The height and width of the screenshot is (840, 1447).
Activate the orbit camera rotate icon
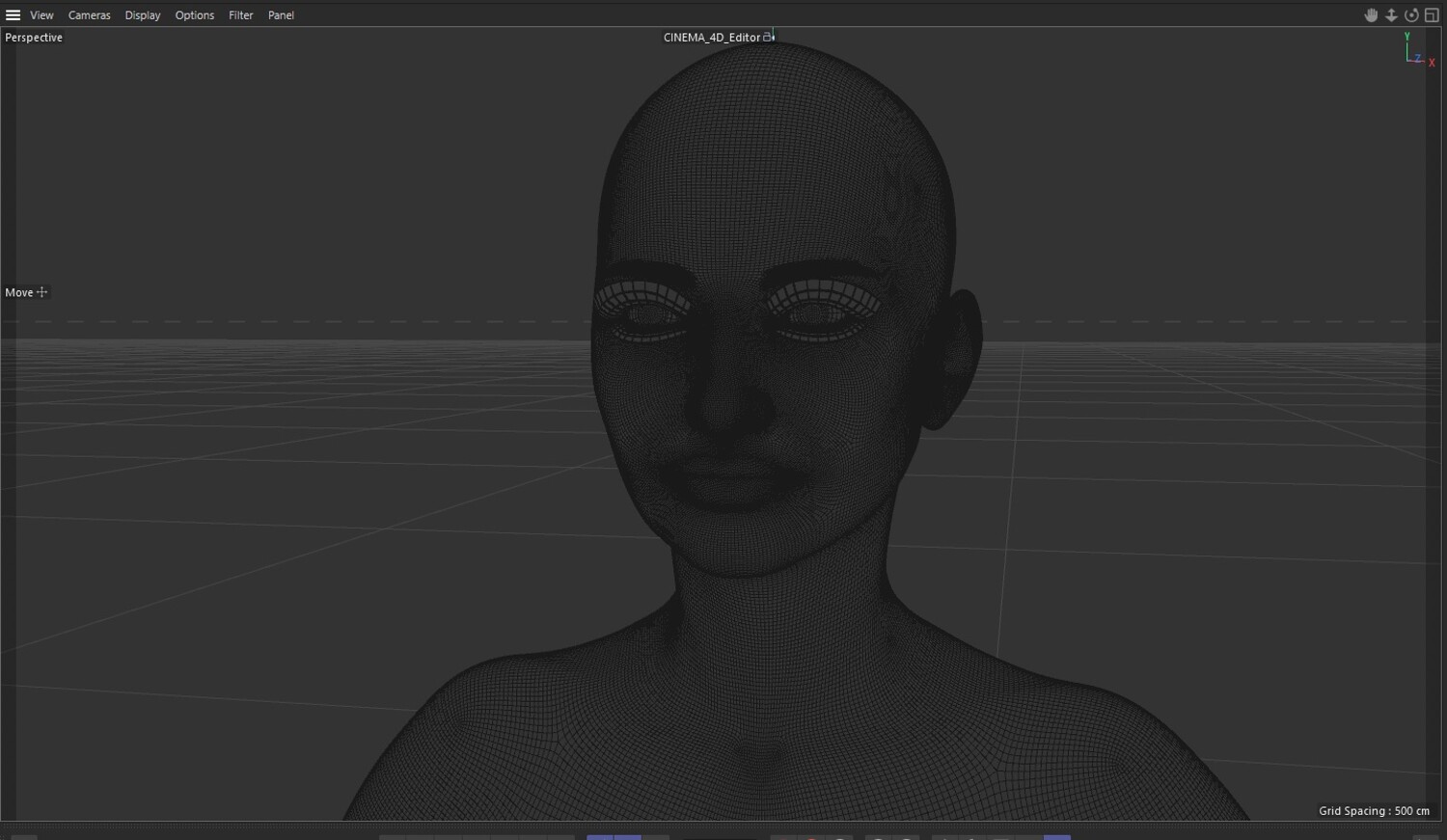(x=1411, y=15)
